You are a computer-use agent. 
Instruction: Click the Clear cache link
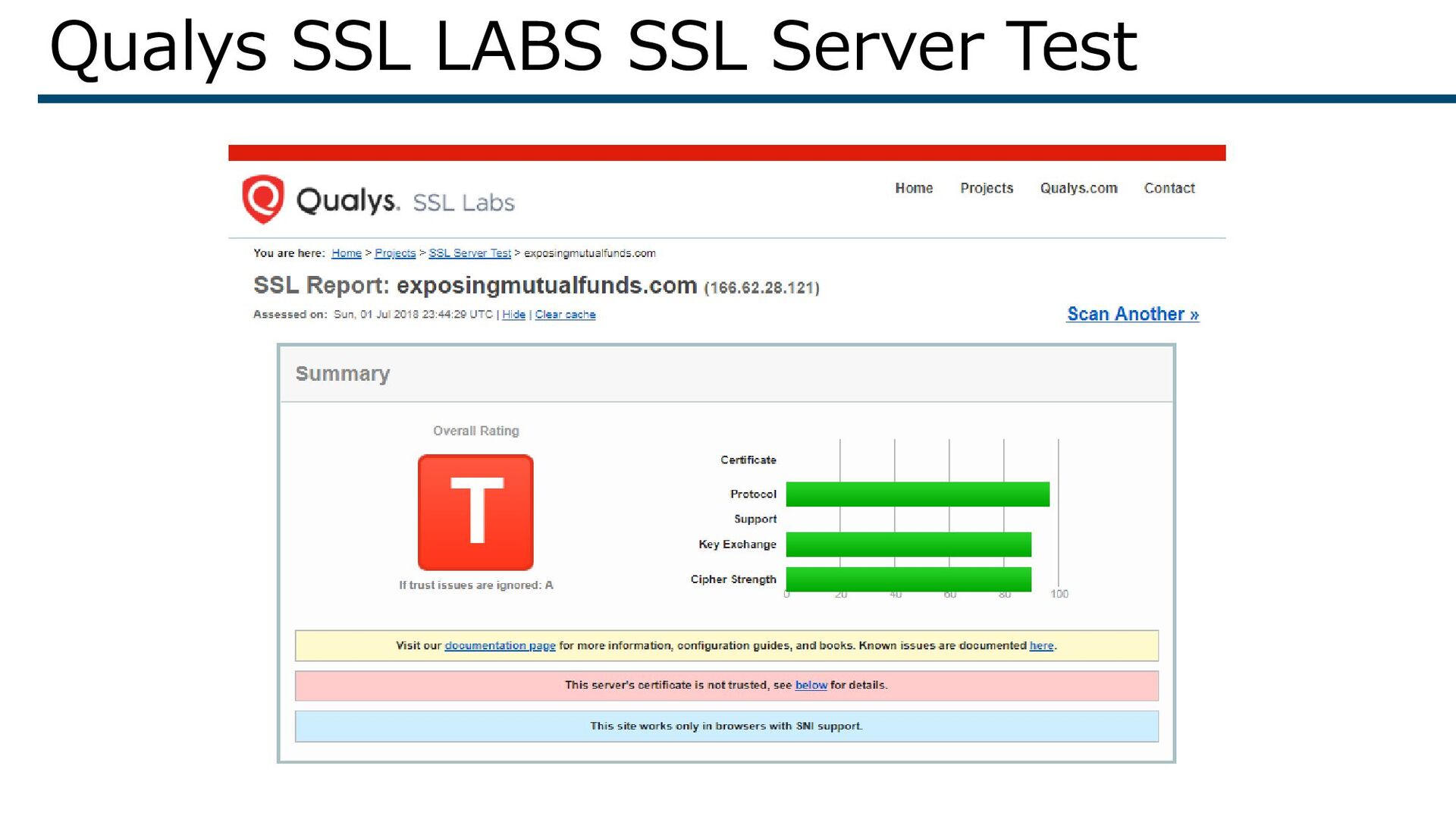pyautogui.click(x=565, y=315)
